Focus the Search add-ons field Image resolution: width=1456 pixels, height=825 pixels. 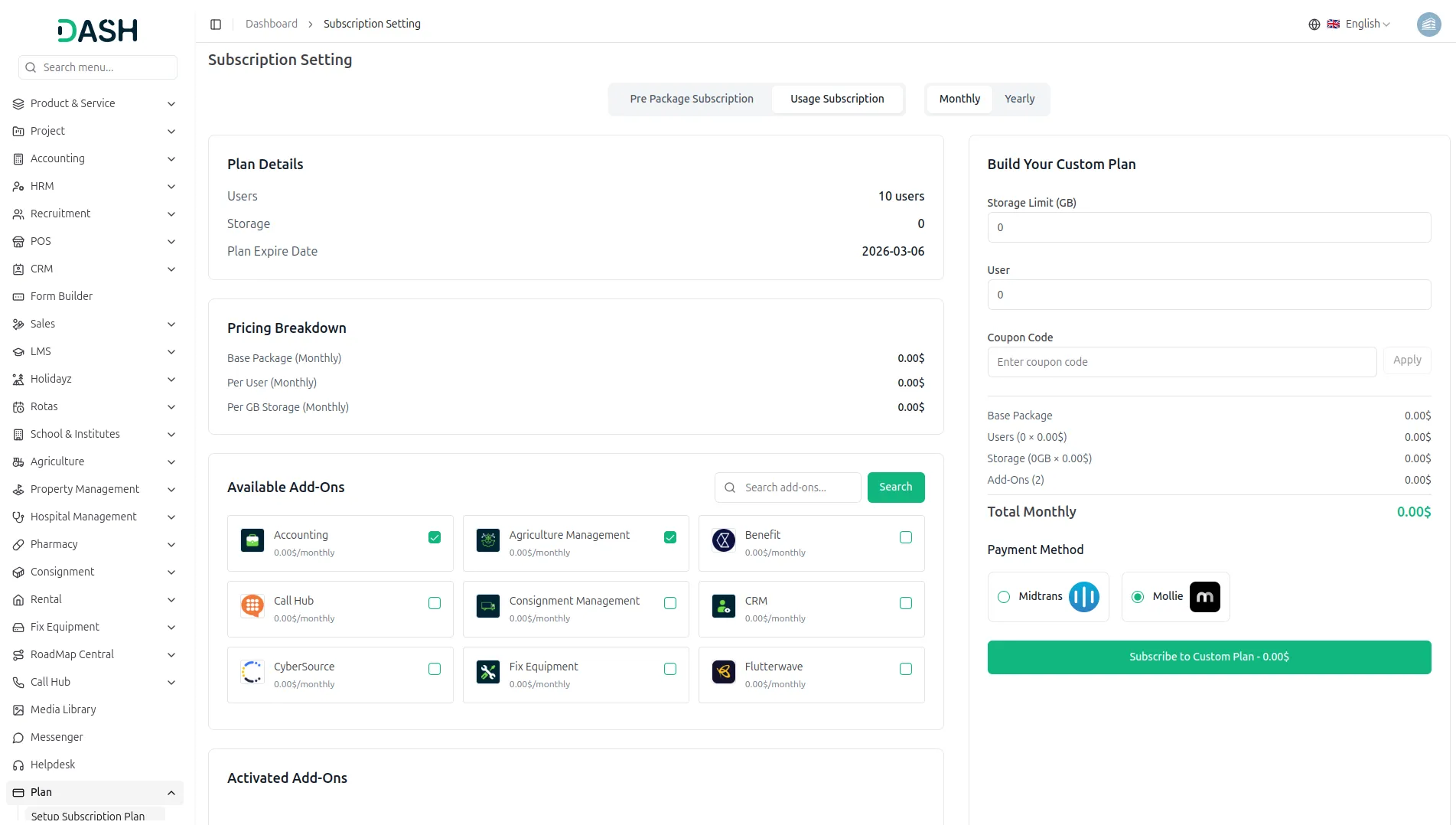click(x=788, y=487)
